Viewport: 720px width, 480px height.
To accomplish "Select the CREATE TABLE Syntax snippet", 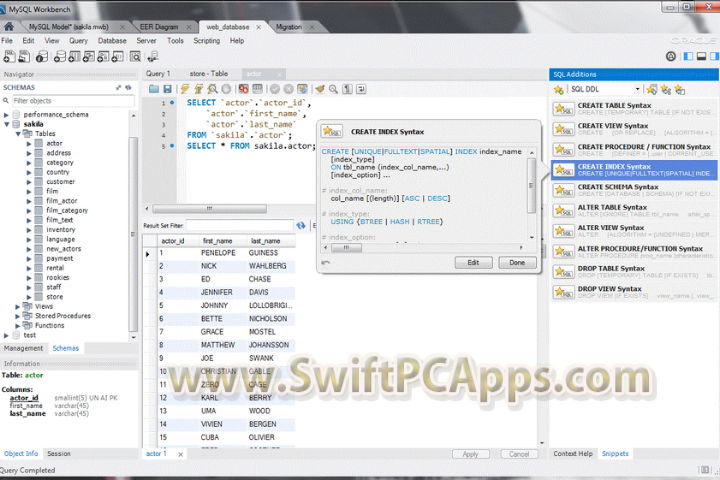I will click(635, 109).
